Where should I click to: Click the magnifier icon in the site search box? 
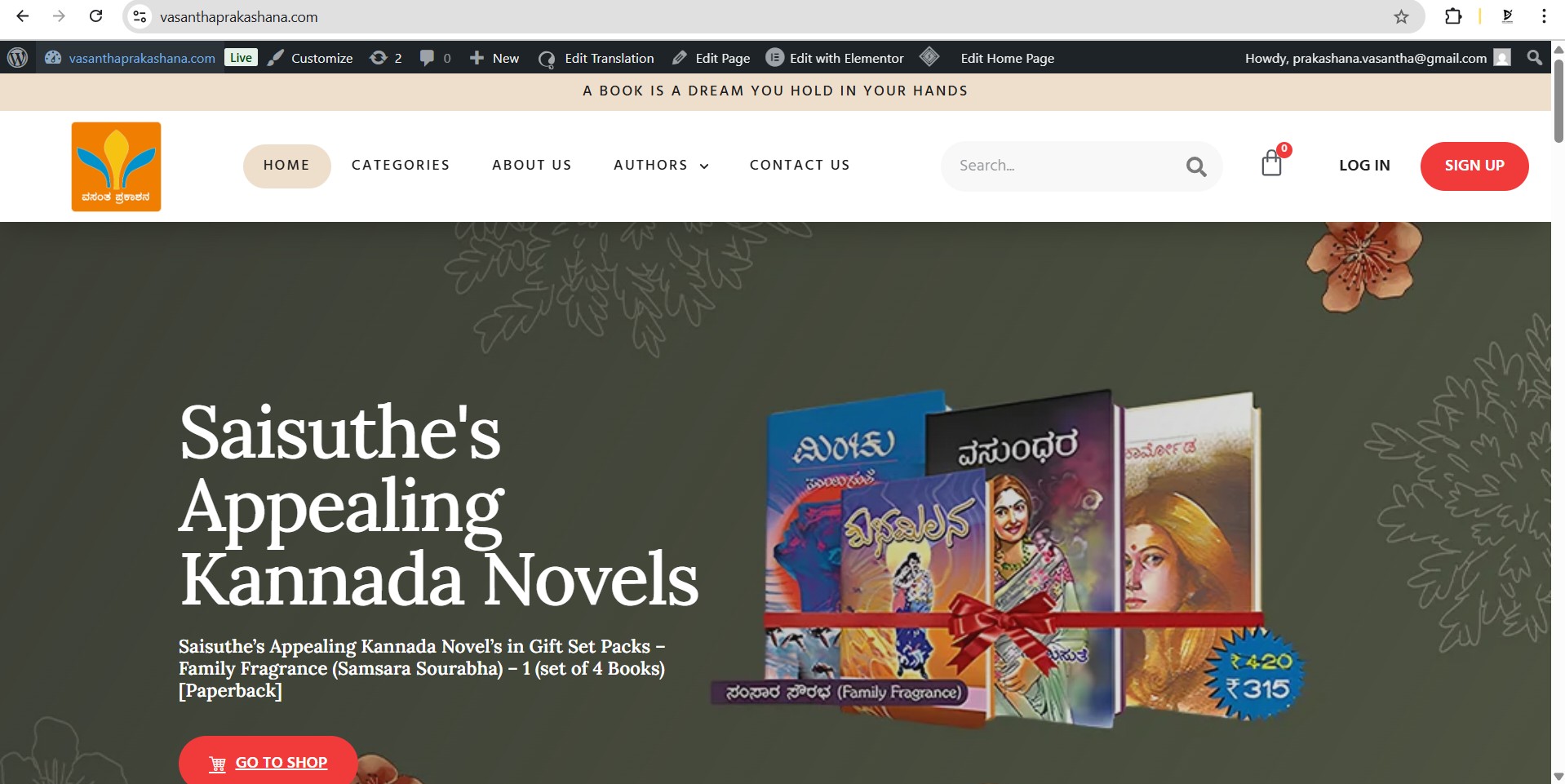[x=1196, y=166]
